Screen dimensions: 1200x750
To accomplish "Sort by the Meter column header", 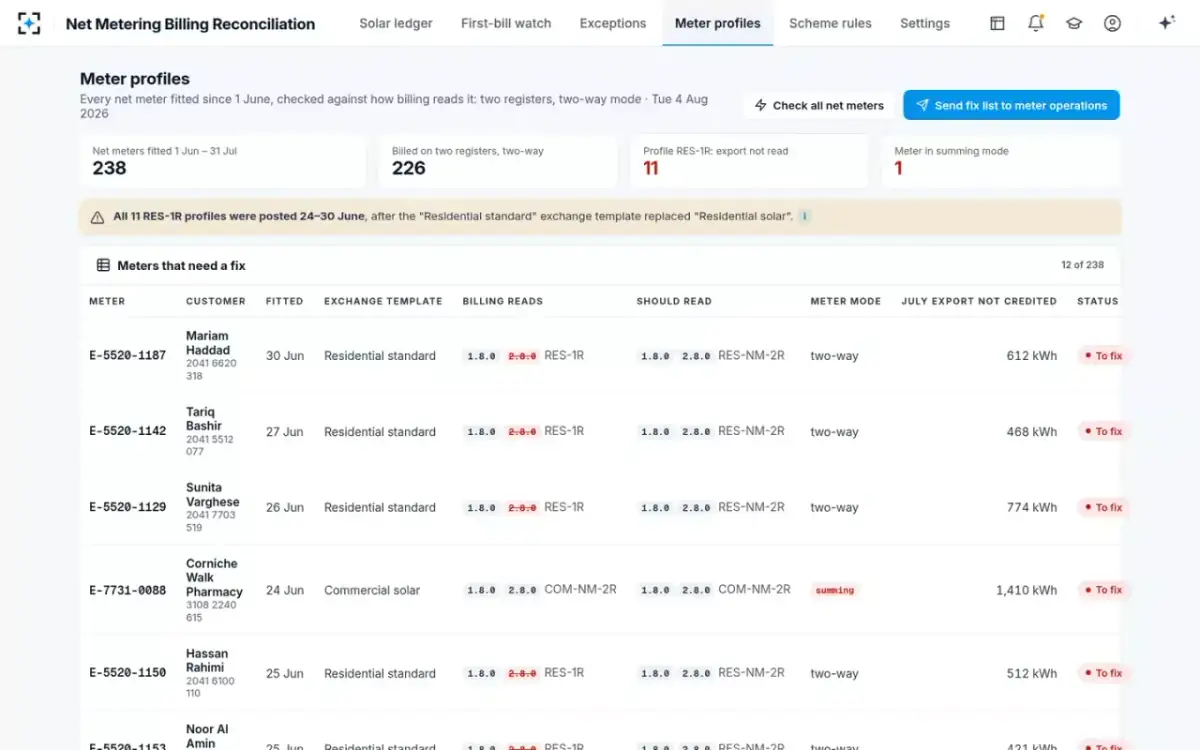I will coord(107,301).
